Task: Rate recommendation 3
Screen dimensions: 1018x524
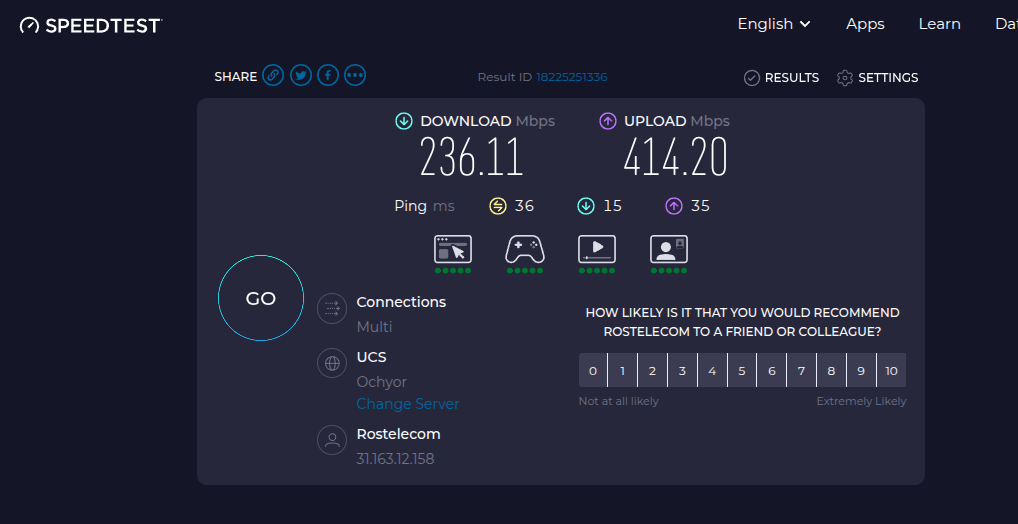Action: coord(682,371)
